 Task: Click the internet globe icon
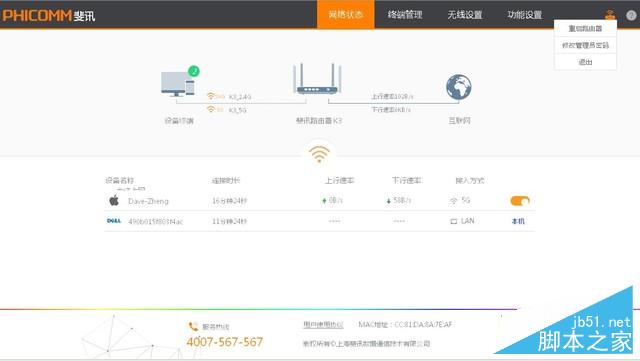[x=459, y=87]
